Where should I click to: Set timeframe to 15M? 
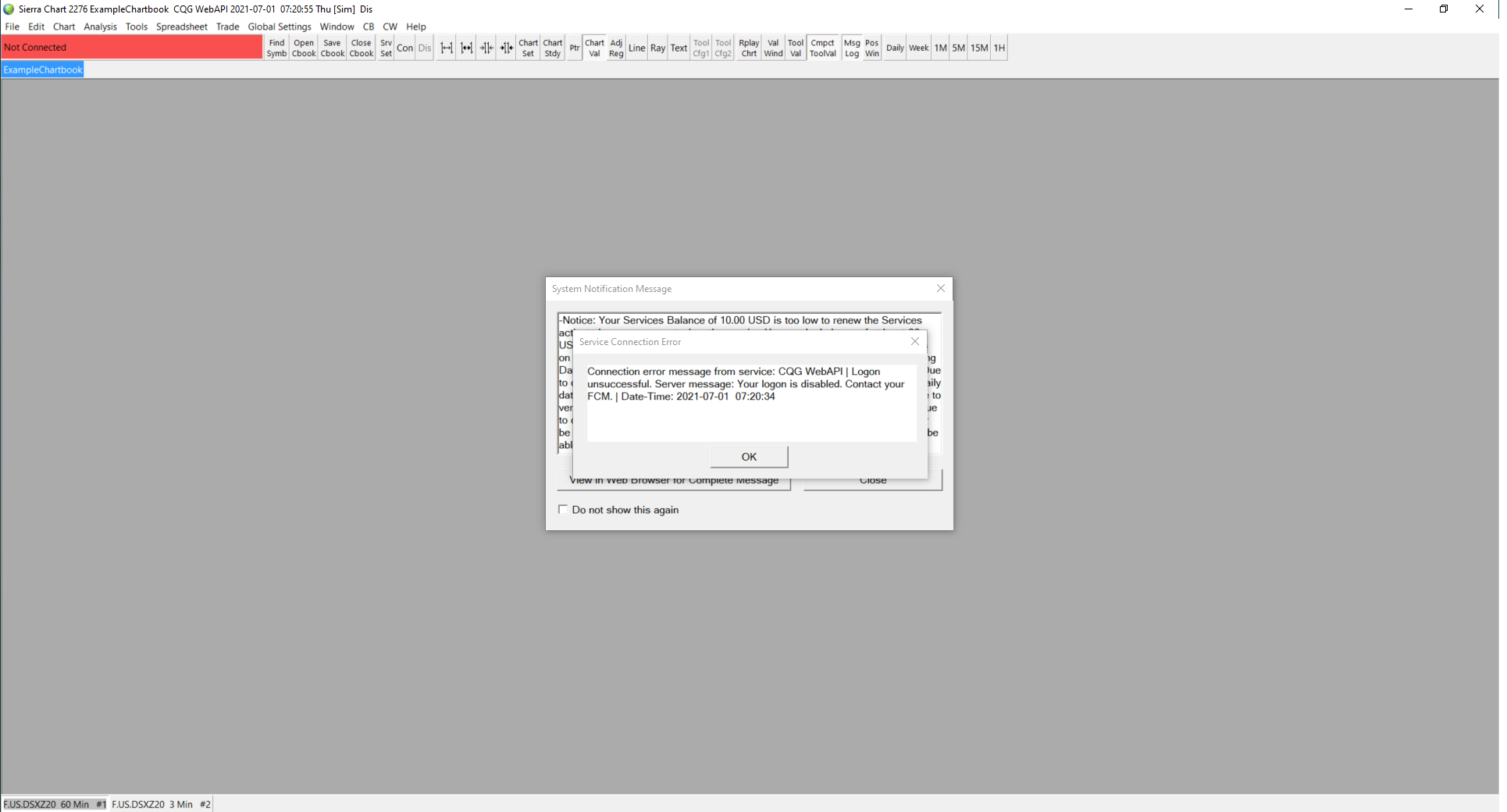(x=980, y=48)
